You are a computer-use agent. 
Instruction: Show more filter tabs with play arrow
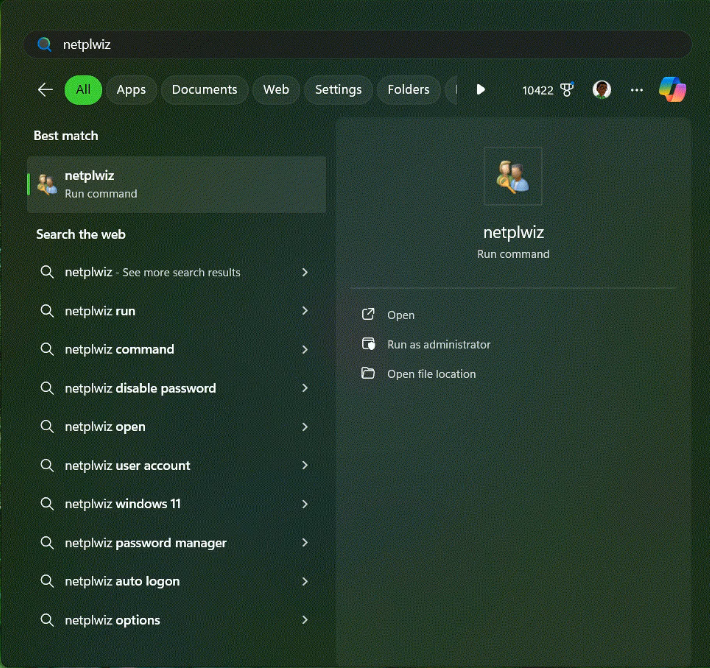tap(481, 90)
